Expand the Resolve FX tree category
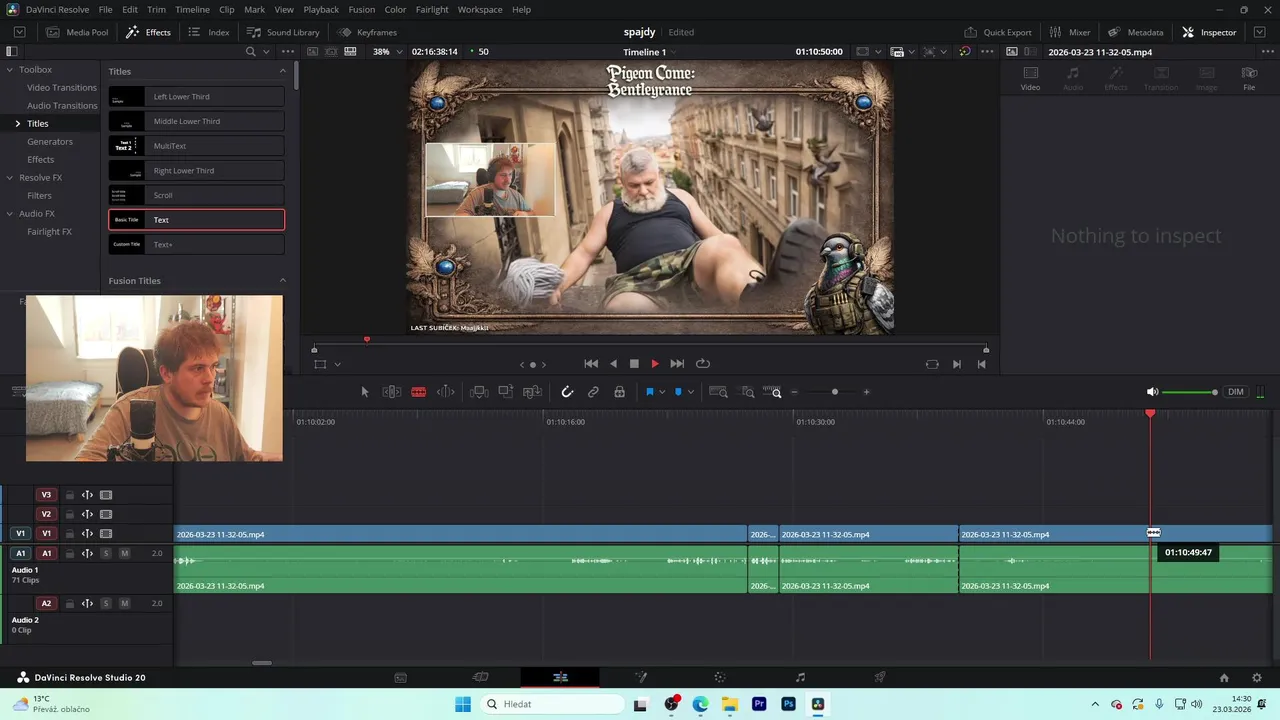 [10, 178]
